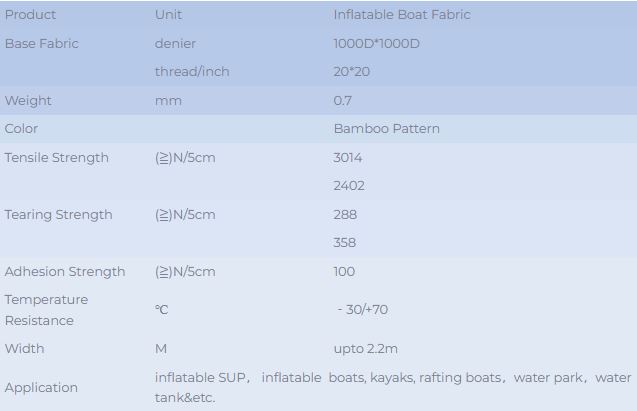637x411 pixels.
Task: Click the Product header cell
Action: coord(31,15)
